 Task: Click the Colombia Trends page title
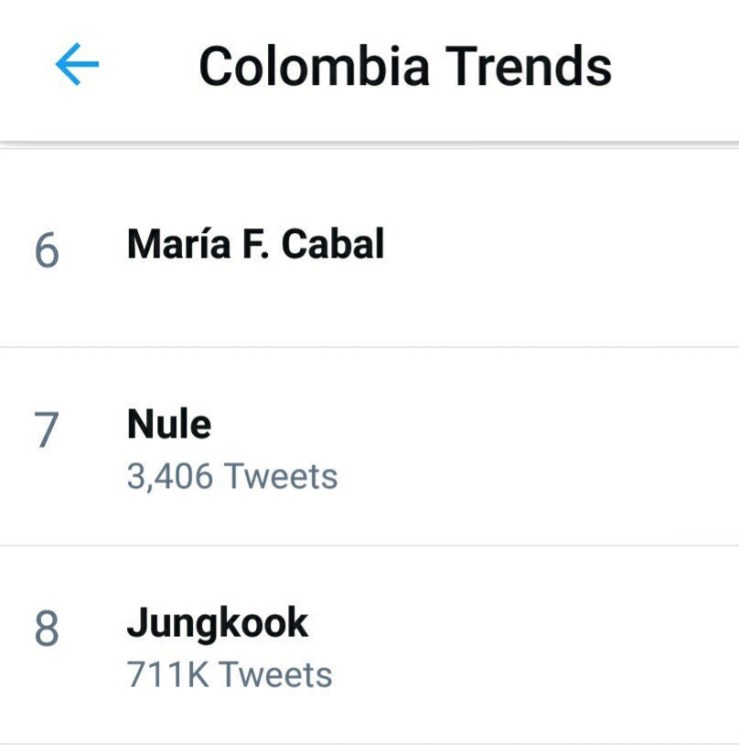pos(404,67)
